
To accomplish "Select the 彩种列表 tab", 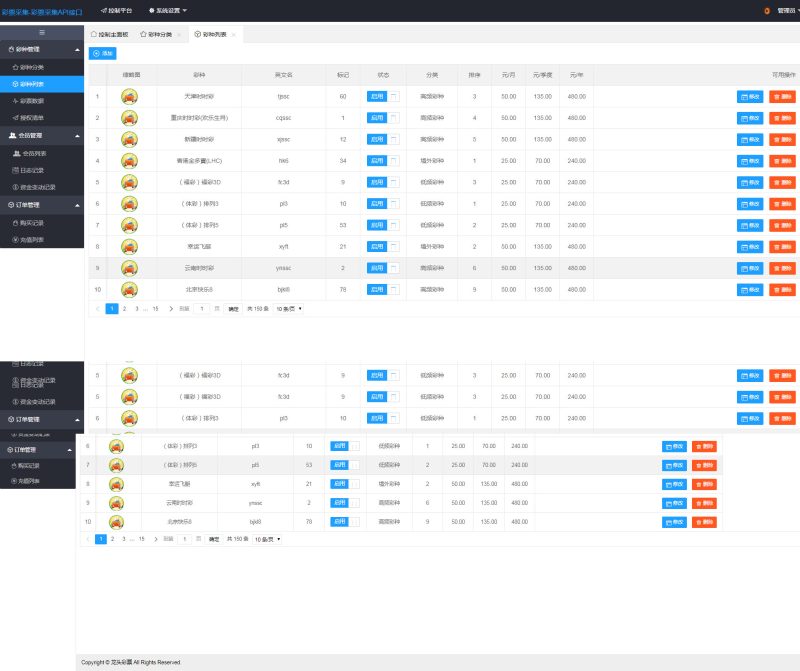I will pyautogui.click(x=211, y=35).
